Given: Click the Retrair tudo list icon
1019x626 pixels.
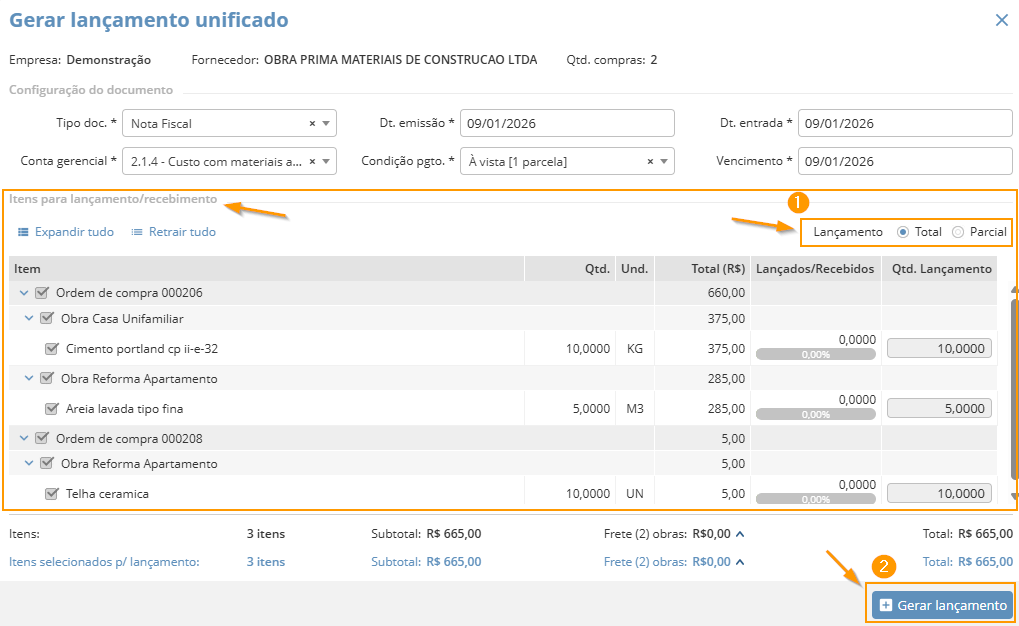Looking at the screenshot, I should click(137, 232).
